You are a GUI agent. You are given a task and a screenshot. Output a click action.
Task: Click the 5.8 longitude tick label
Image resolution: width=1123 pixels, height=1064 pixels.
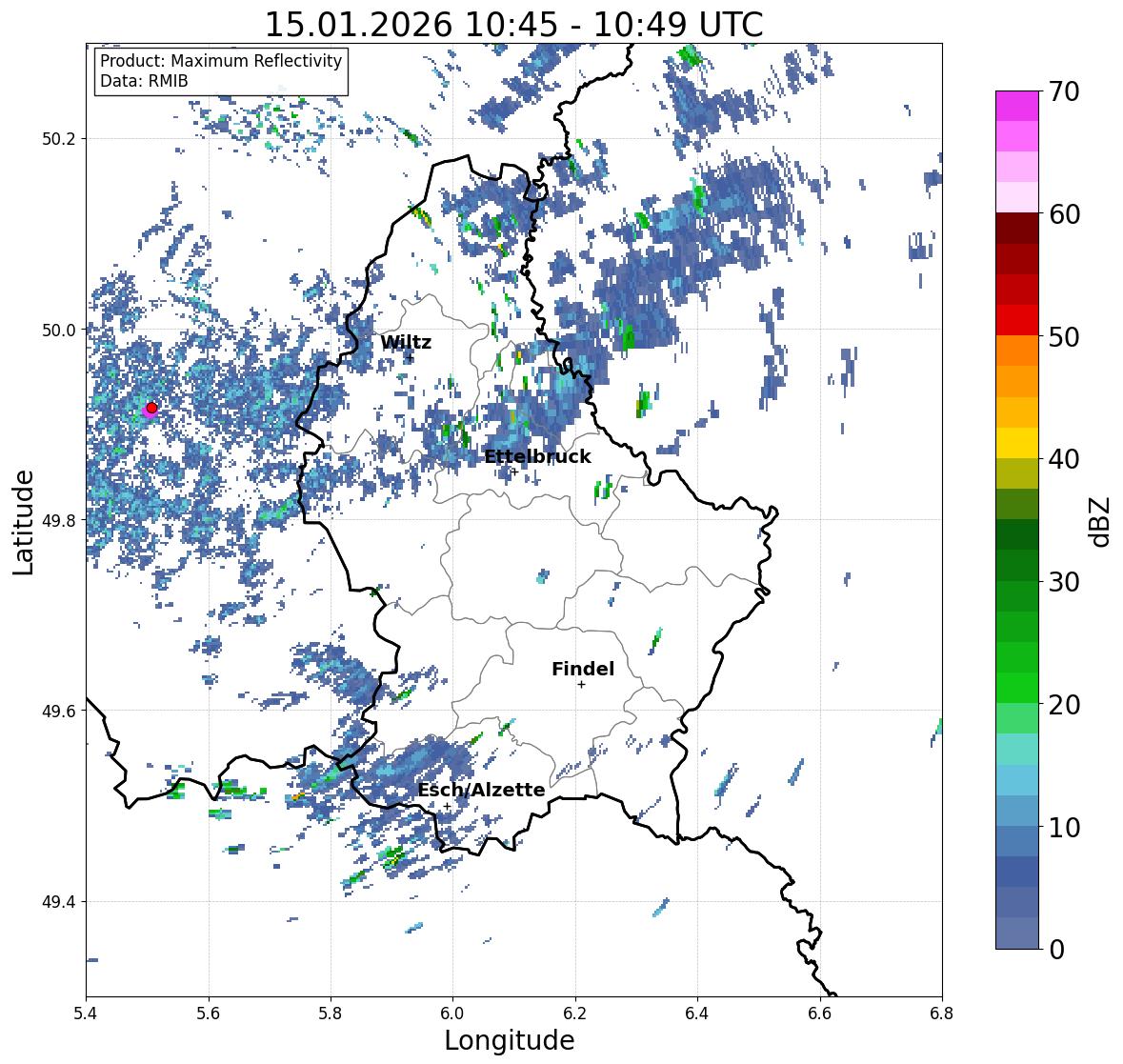[331, 1013]
